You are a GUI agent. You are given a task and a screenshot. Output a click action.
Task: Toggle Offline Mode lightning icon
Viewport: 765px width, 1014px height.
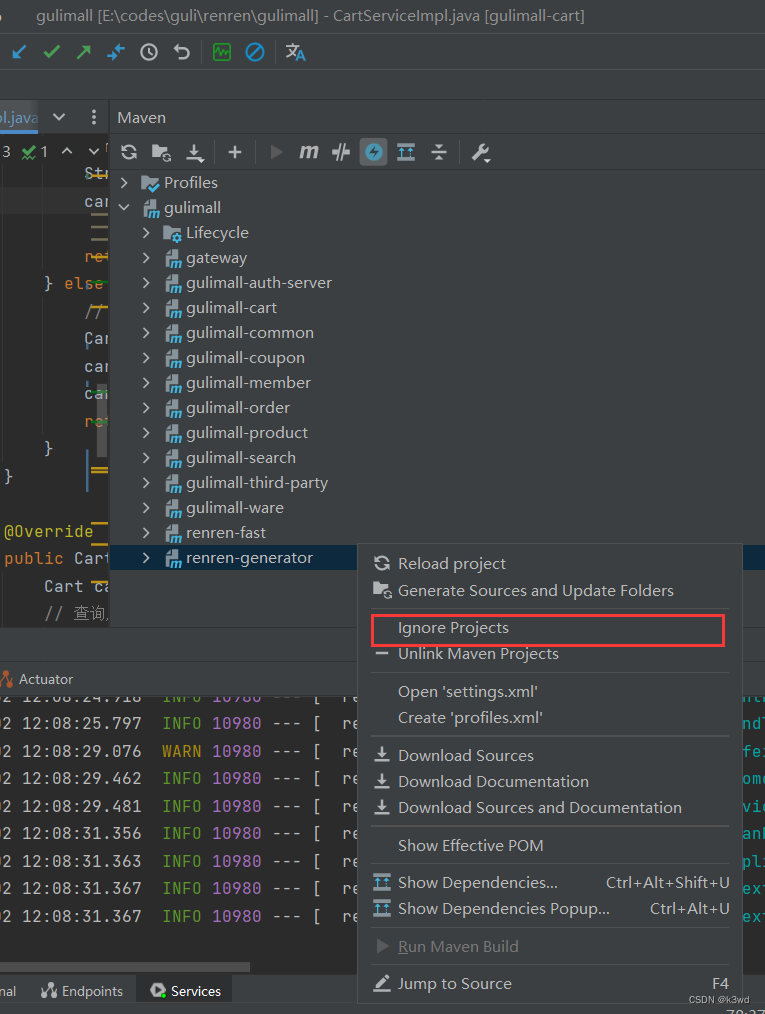pyautogui.click(x=374, y=152)
